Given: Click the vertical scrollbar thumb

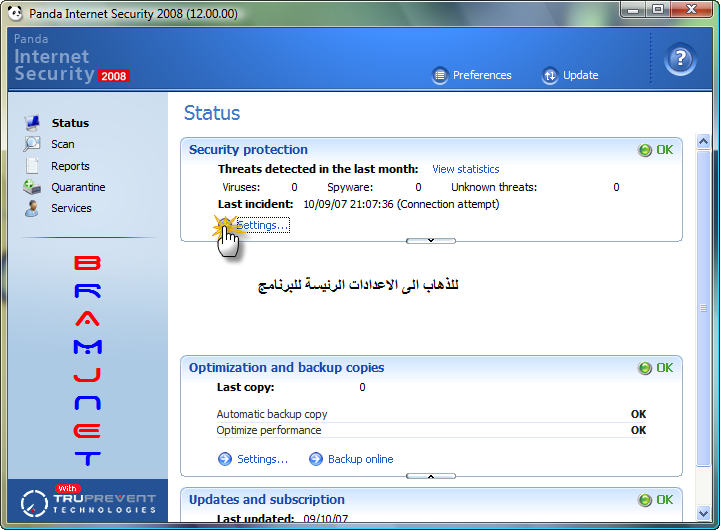Looking at the screenshot, I should pos(703,308).
